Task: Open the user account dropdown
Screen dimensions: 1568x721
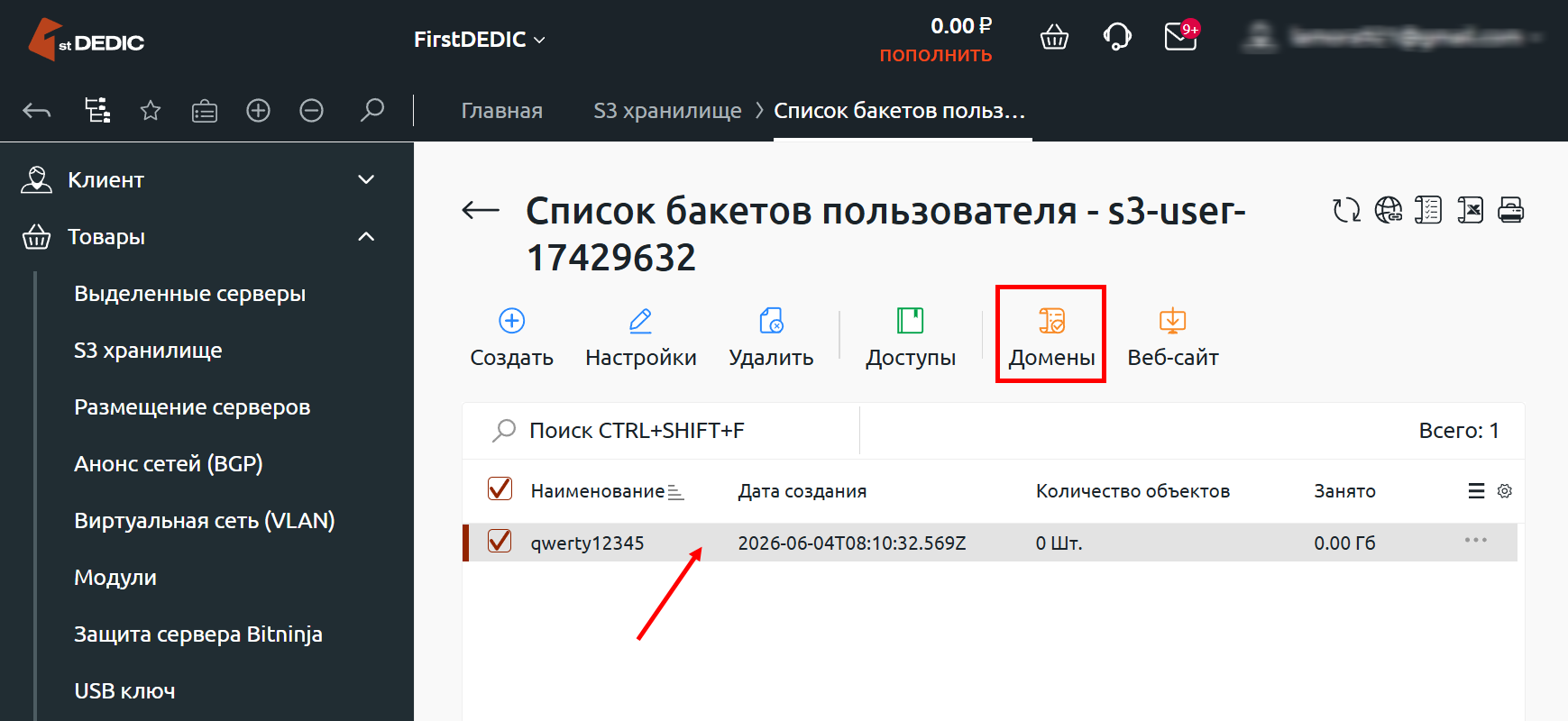Action: [x=1393, y=37]
